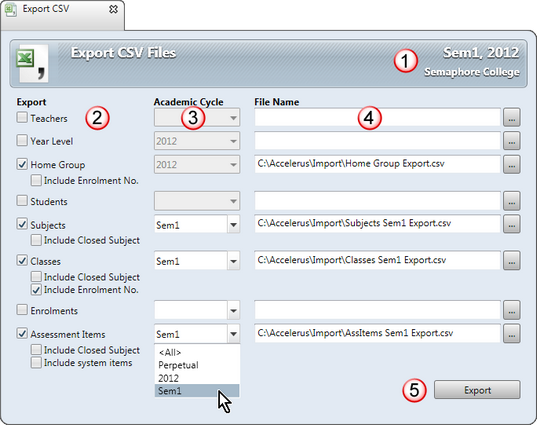Browse file for Home Group export
537x425 pixels.
click(x=512, y=164)
